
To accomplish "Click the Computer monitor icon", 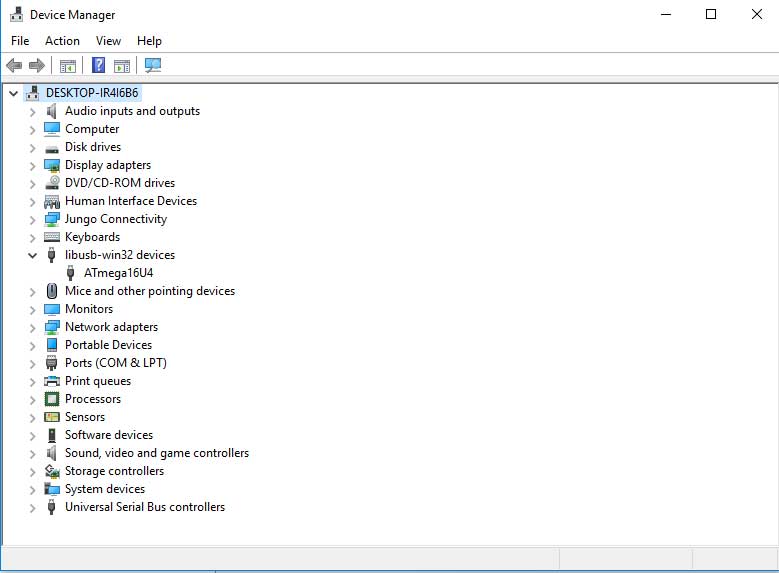I will pos(52,129).
